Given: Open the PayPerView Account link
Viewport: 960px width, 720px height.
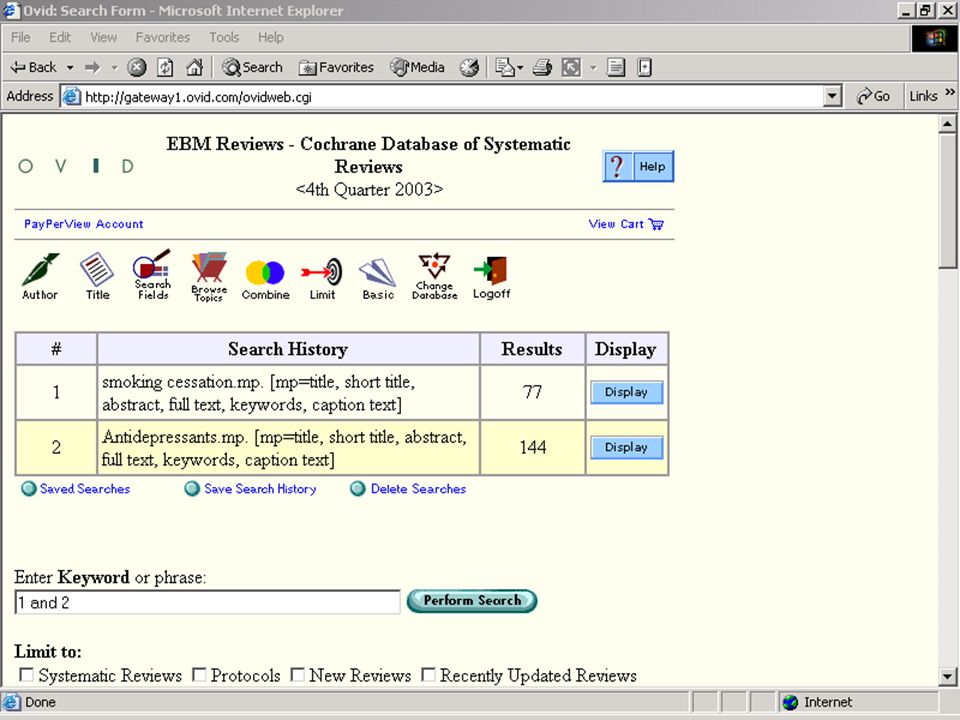Looking at the screenshot, I should [x=83, y=224].
